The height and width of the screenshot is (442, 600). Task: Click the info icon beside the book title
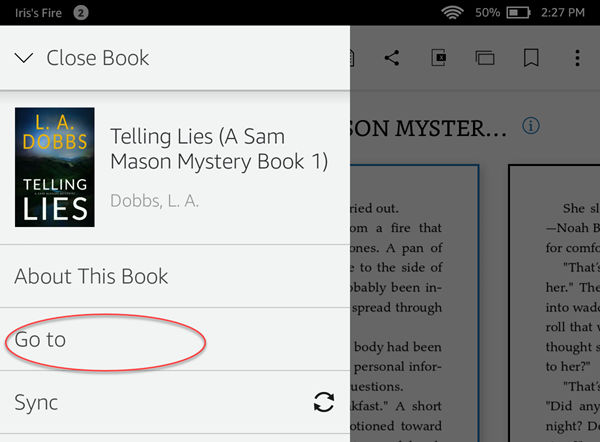point(531,126)
